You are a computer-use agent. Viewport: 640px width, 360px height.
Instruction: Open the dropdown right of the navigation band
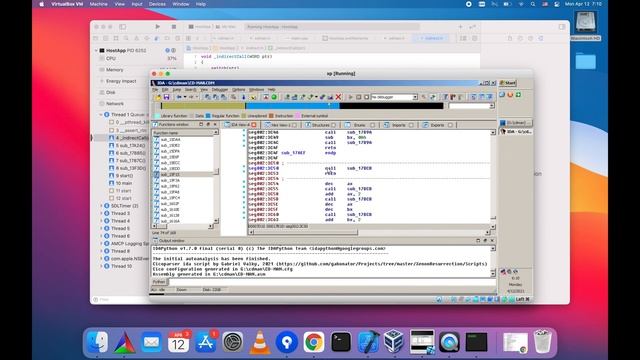(492, 106)
